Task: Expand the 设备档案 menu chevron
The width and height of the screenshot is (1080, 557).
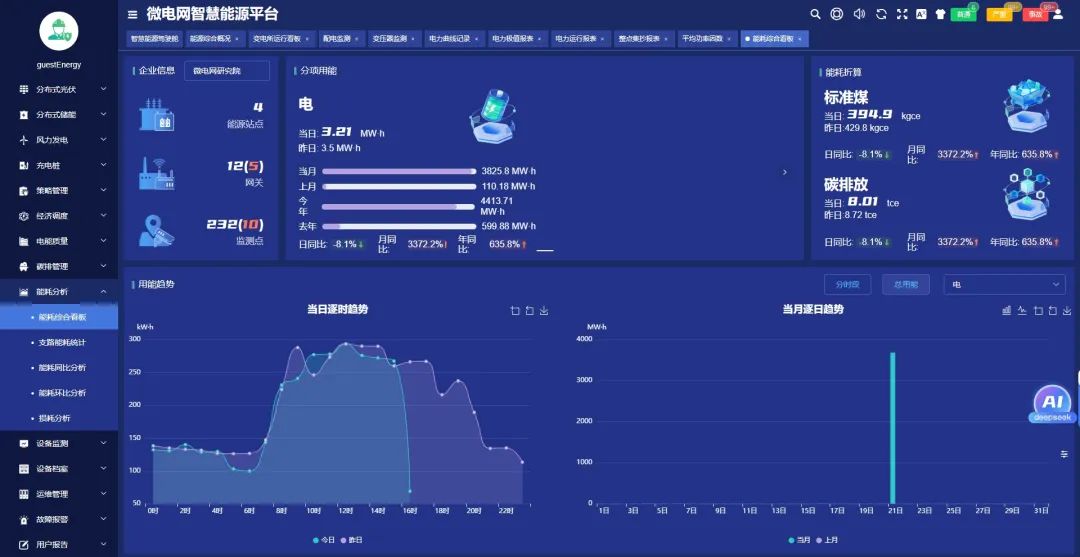Action: click(103, 468)
